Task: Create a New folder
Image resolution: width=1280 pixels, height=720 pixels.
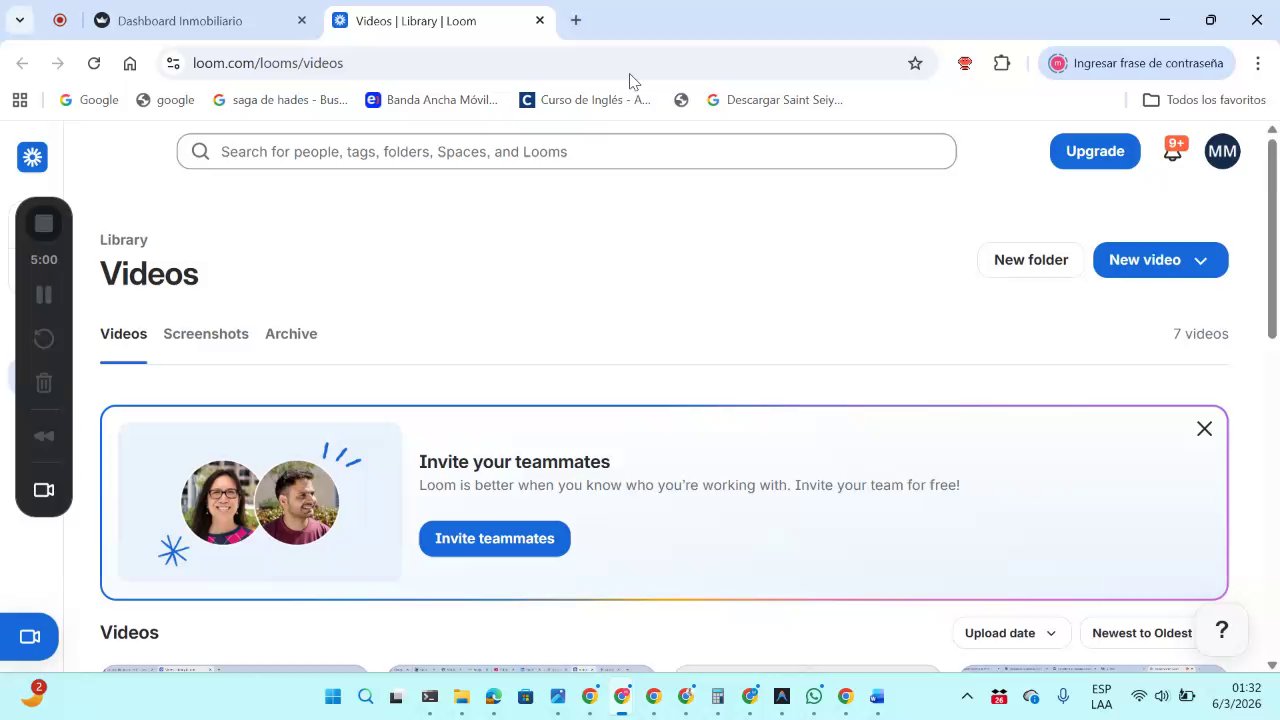Action: [1031, 260]
